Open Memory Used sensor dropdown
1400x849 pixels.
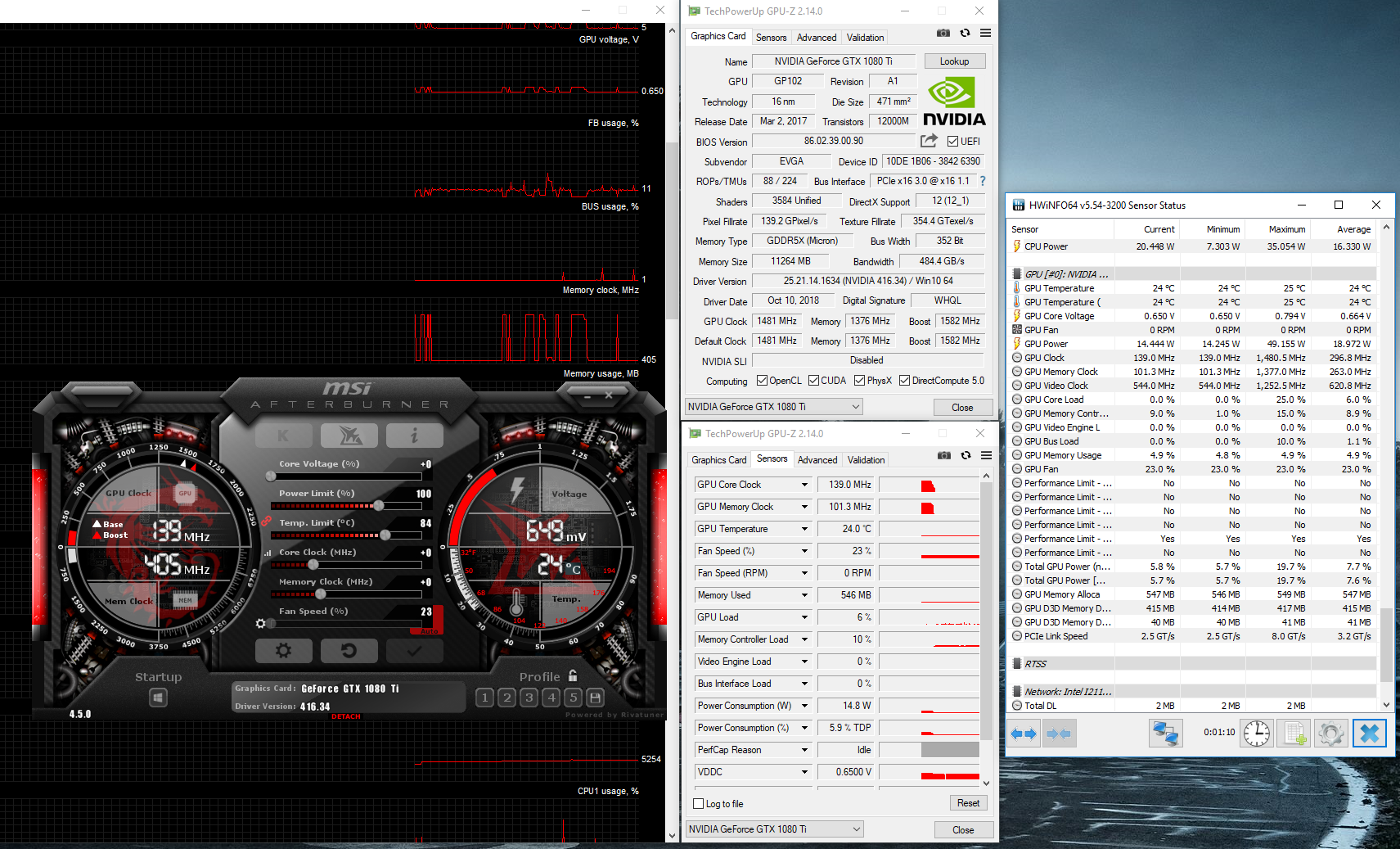point(804,595)
